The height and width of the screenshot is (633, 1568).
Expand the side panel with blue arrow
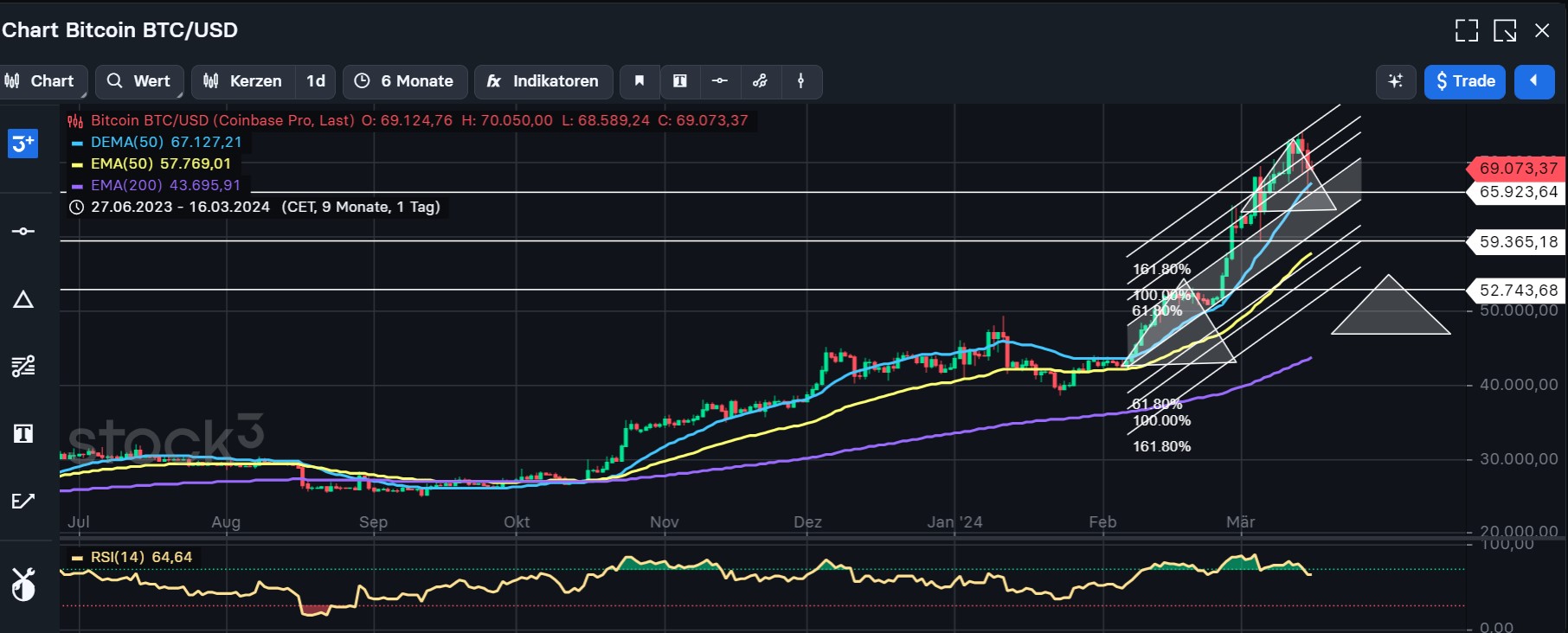(x=1533, y=81)
